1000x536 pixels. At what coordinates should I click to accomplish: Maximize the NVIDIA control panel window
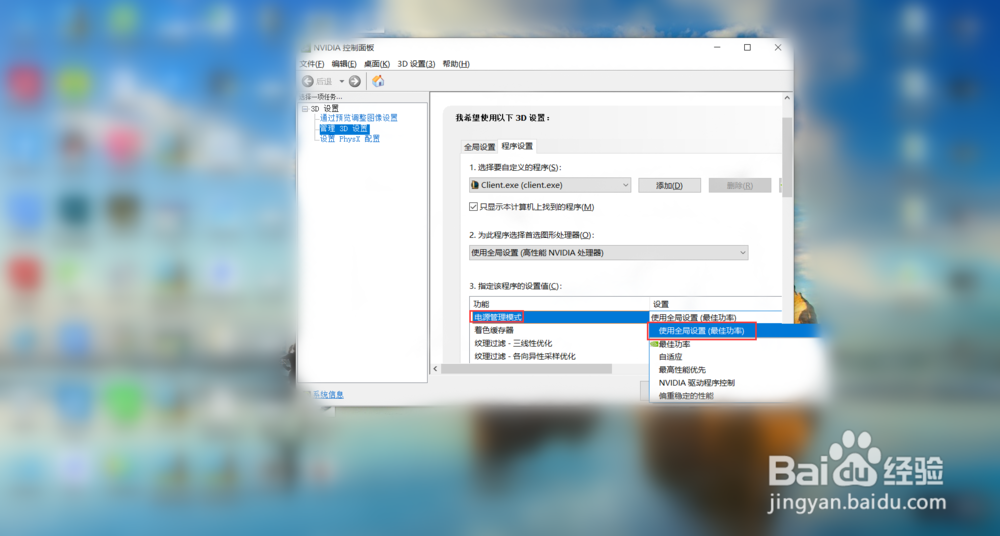click(747, 48)
